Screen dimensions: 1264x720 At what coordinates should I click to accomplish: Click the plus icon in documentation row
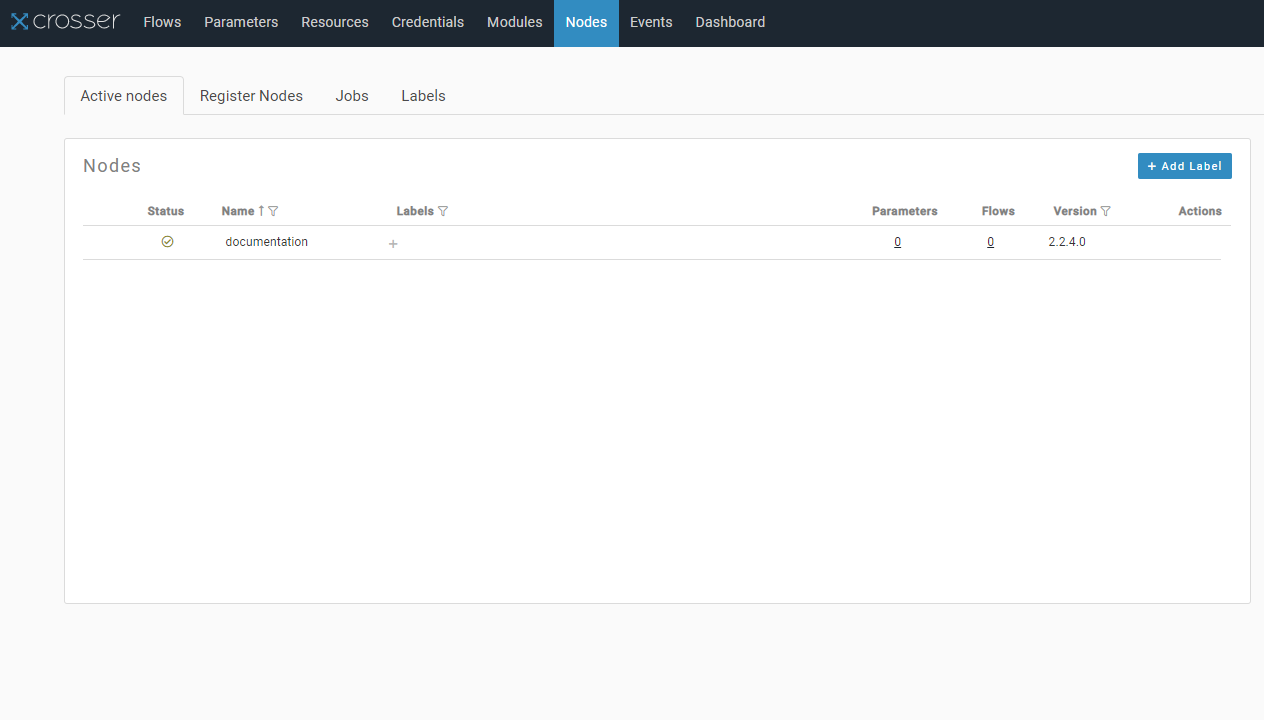tap(393, 244)
